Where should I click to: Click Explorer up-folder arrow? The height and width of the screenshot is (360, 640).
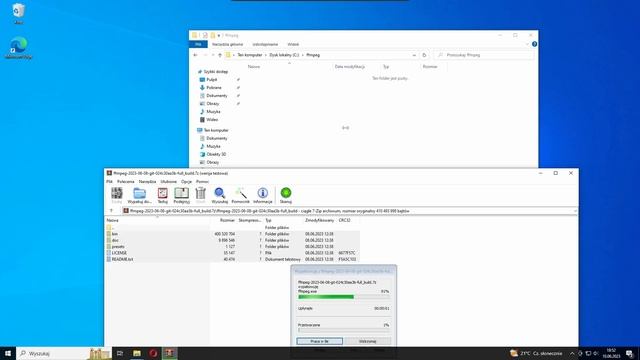point(220,55)
